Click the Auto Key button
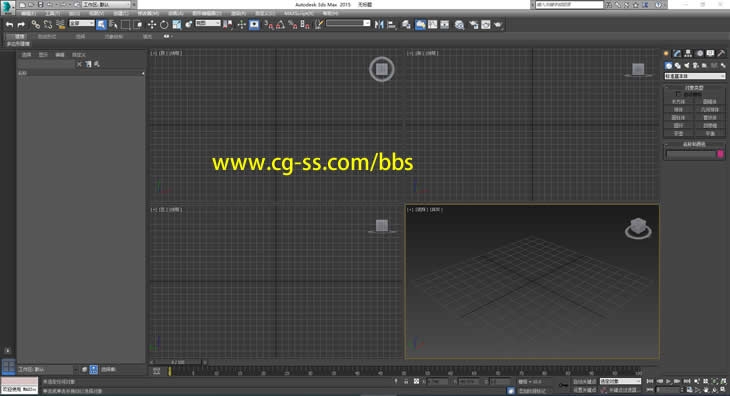Viewport: 730px width, 396px height. [x=584, y=382]
